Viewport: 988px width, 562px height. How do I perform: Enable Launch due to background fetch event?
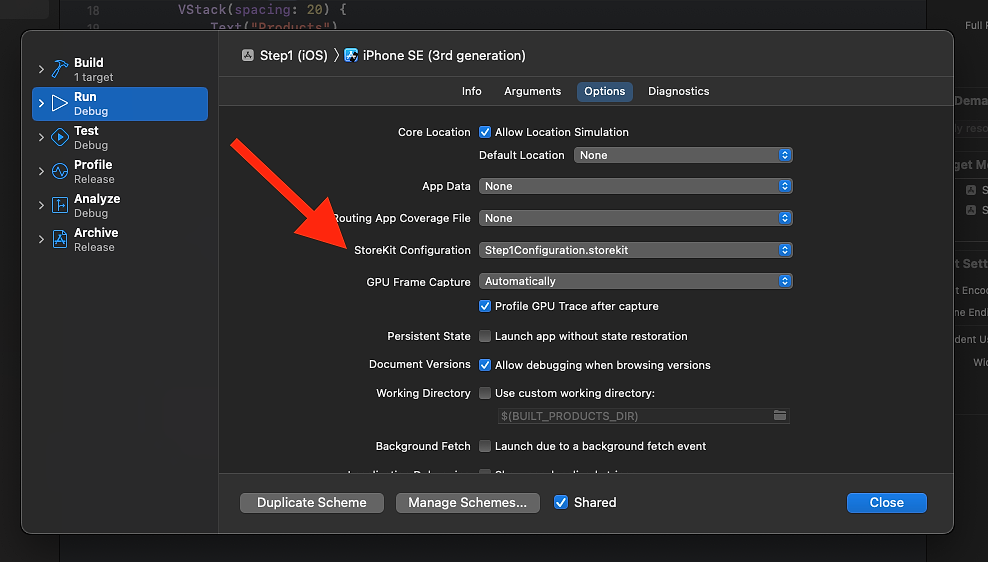485,446
